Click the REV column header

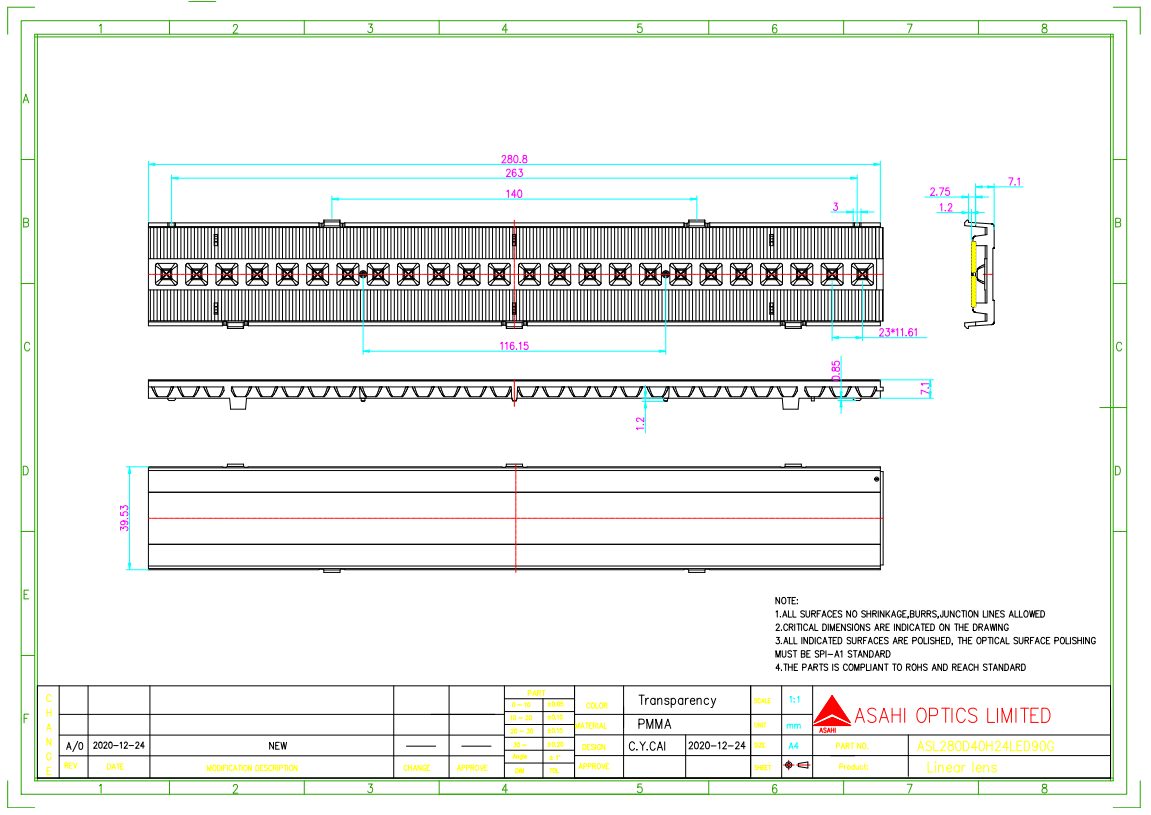[x=70, y=766]
